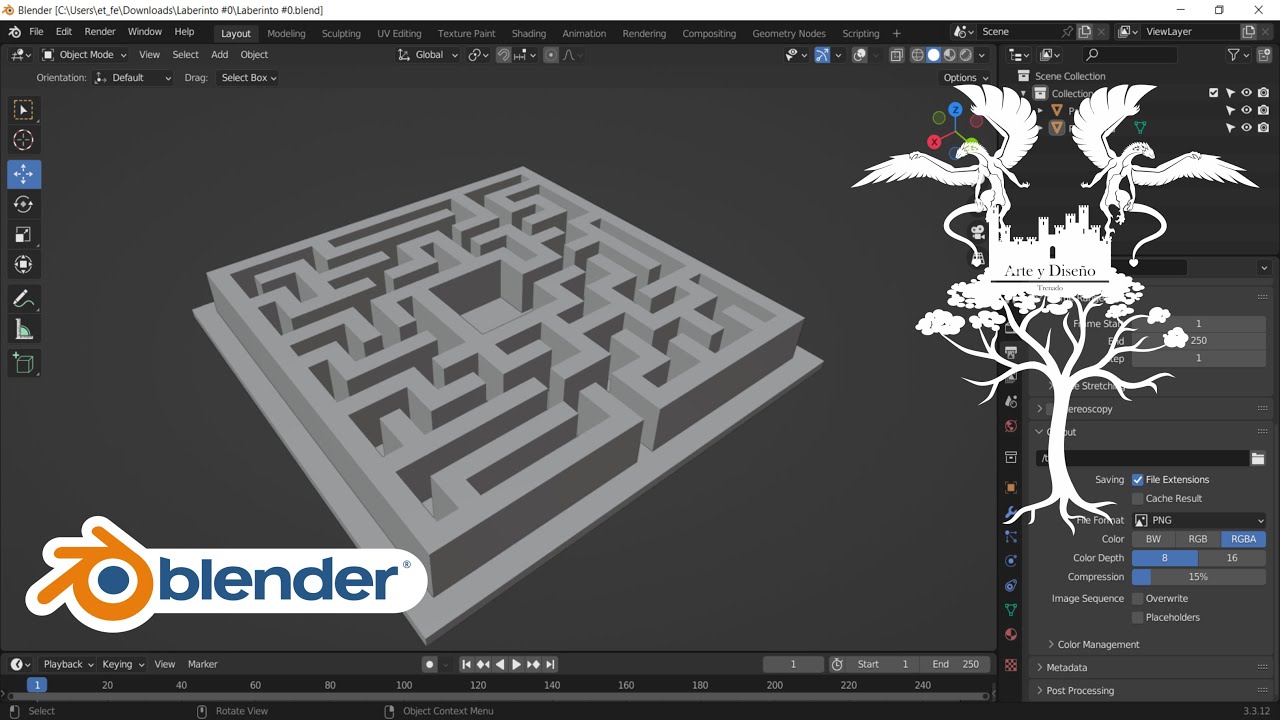Open the outliner filter dropdown
Image resolution: width=1280 pixels, height=720 pixels.
coord(1238,55)
